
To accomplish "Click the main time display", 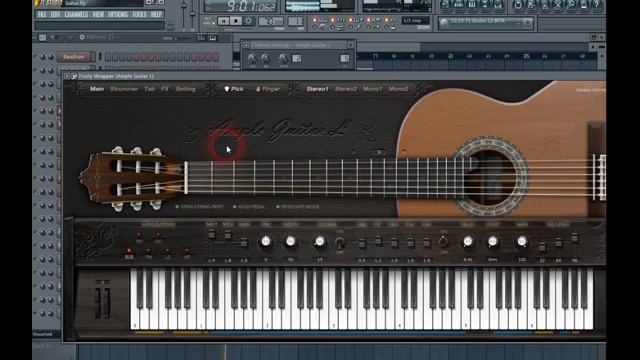I will pos(240,6).
